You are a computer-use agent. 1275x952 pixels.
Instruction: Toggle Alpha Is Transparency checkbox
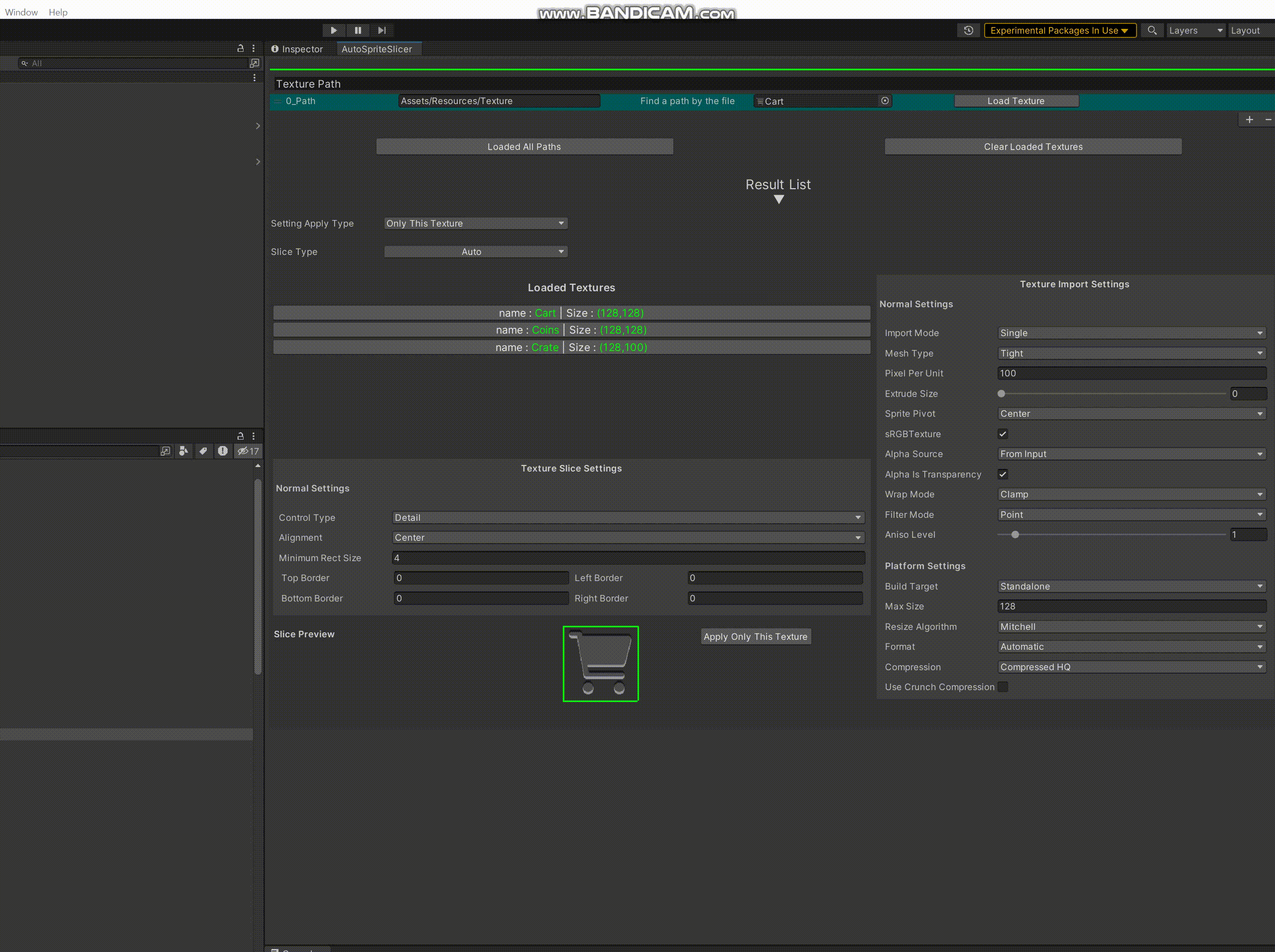pos(1003,475)
